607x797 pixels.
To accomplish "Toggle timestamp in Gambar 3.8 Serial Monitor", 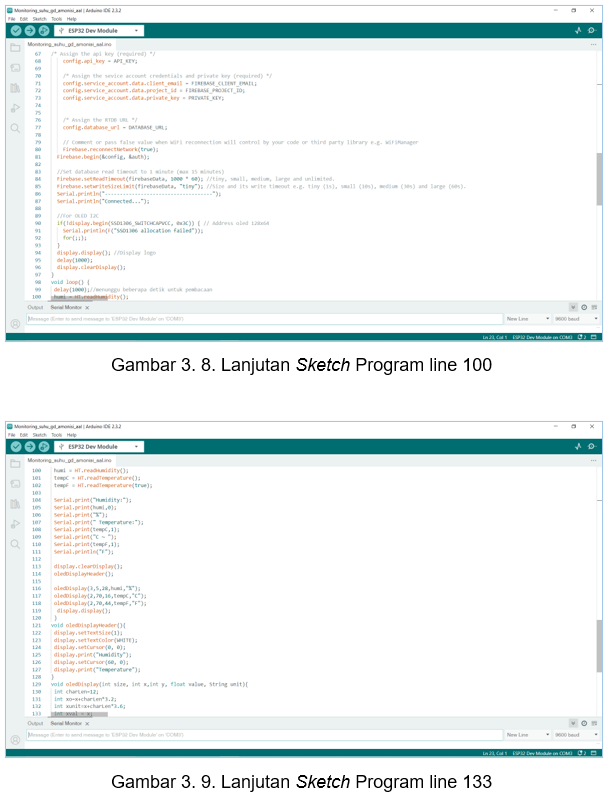I will tap(584, 307).
